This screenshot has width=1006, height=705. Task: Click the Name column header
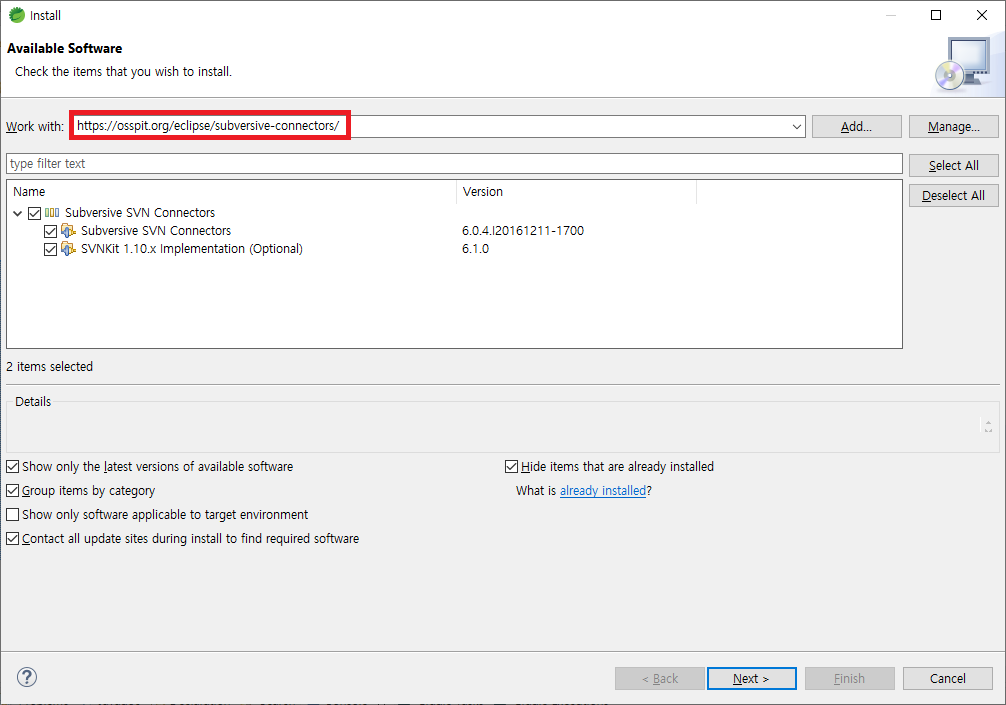[232, 191]
